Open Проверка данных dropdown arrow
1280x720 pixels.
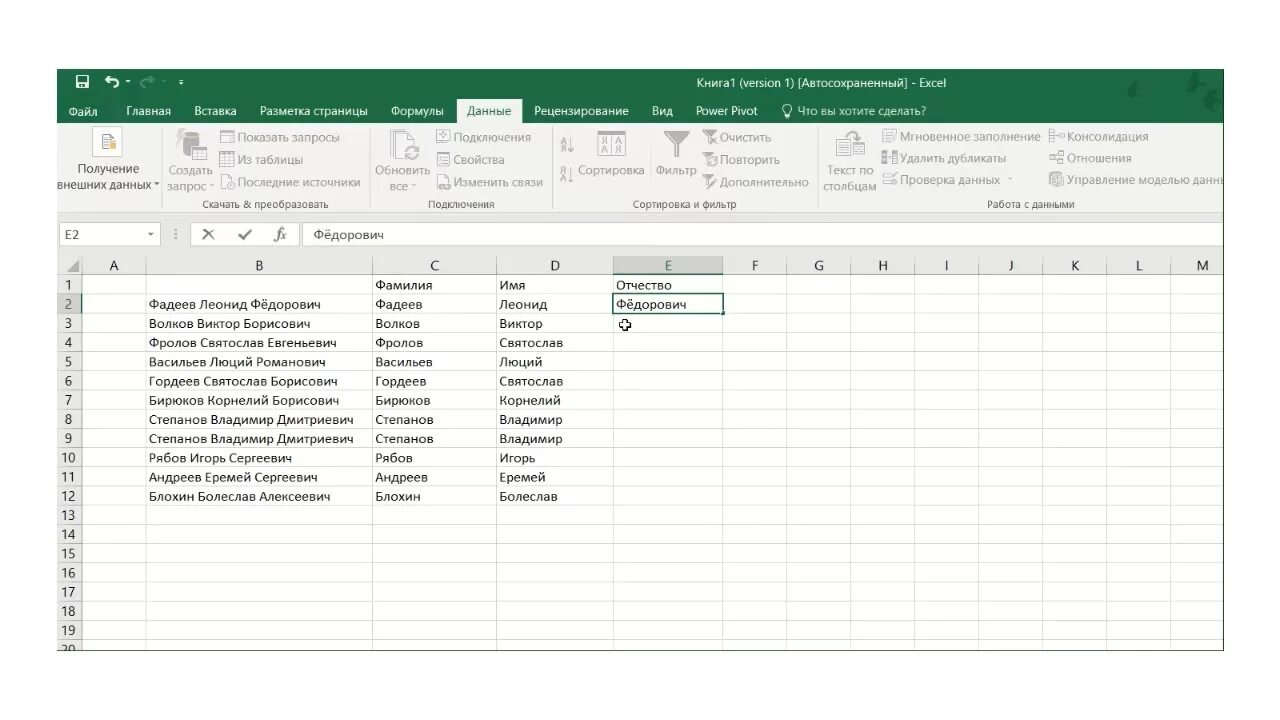tap(1010, 180)
